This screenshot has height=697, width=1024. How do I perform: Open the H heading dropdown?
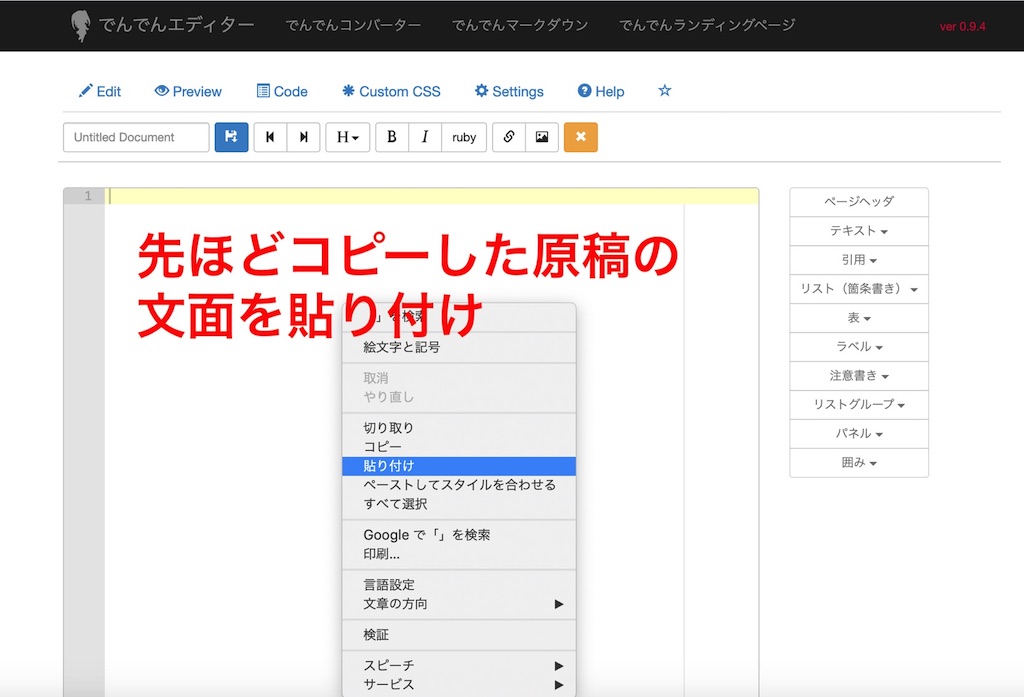point(348,137)
